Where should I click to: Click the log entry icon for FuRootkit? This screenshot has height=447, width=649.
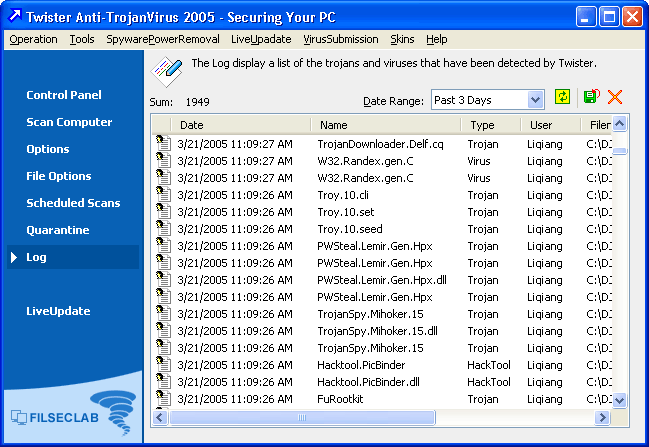164,399
